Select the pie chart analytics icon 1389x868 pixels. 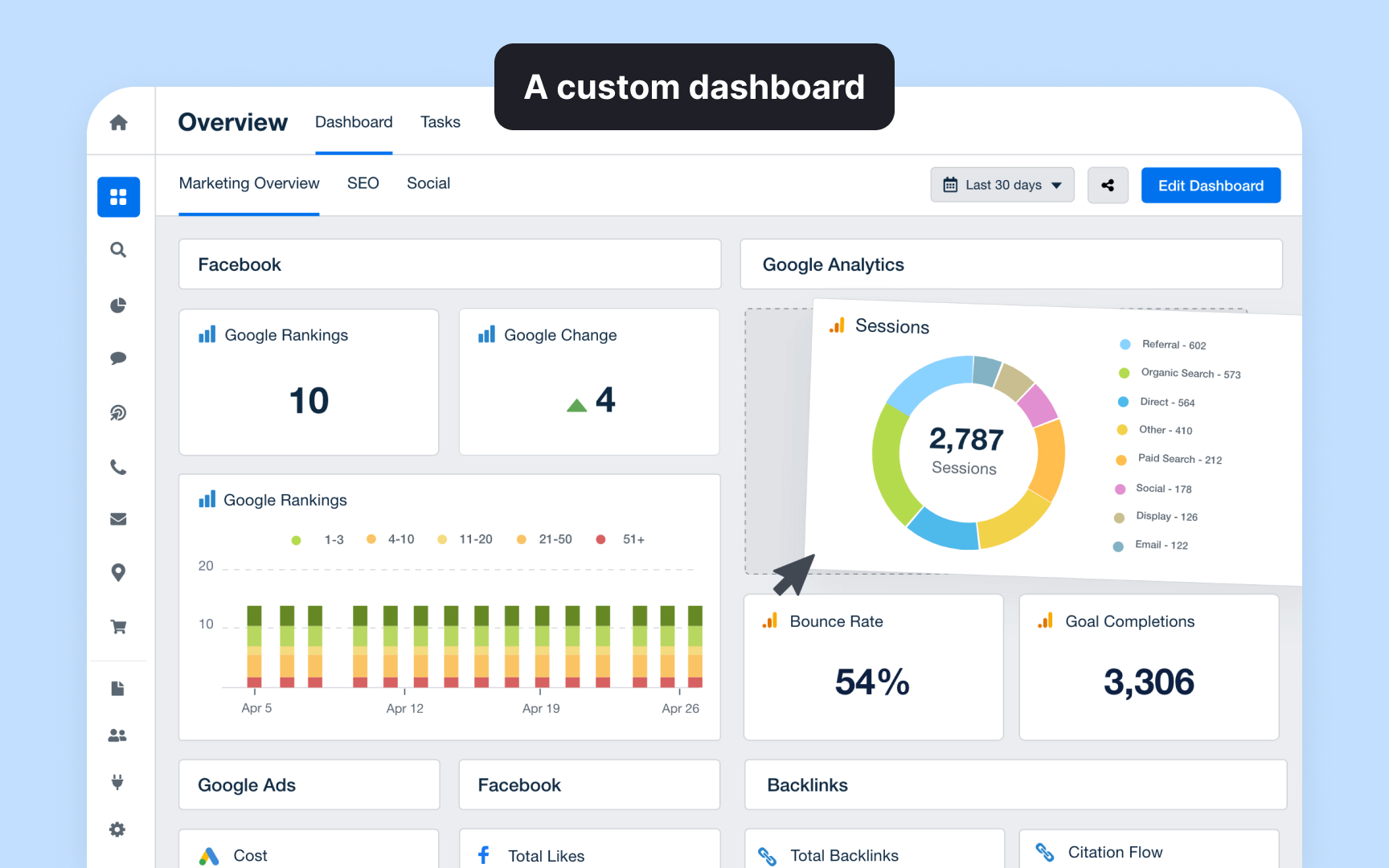(118, 305)
